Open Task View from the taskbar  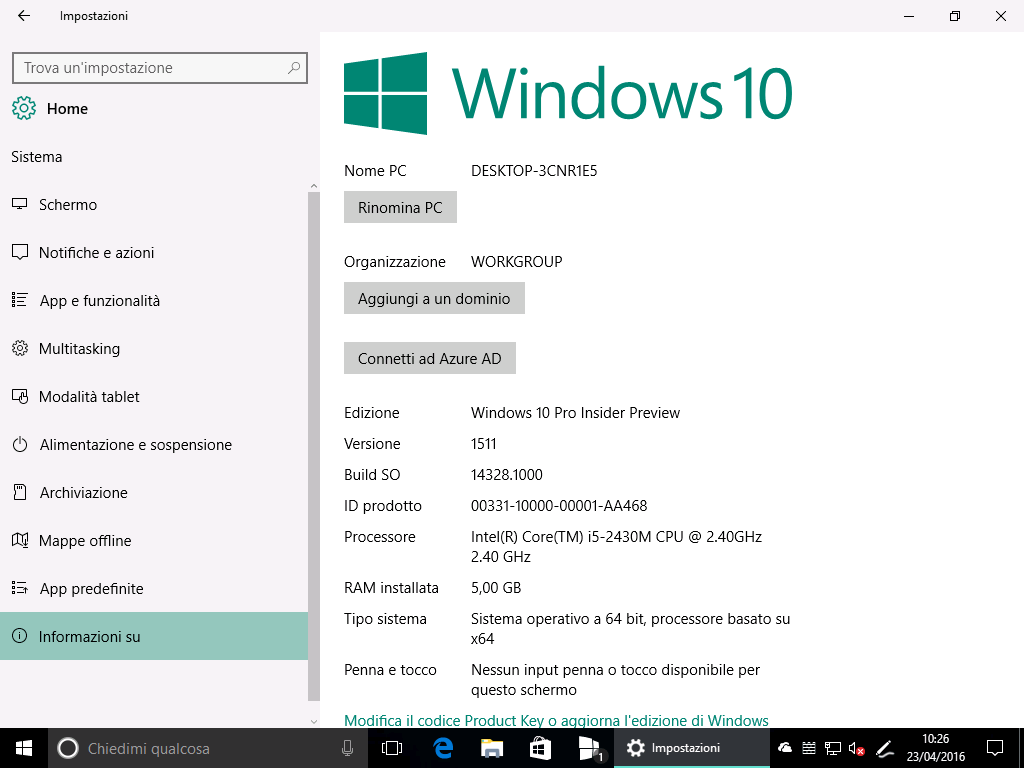tap(392, 748)
